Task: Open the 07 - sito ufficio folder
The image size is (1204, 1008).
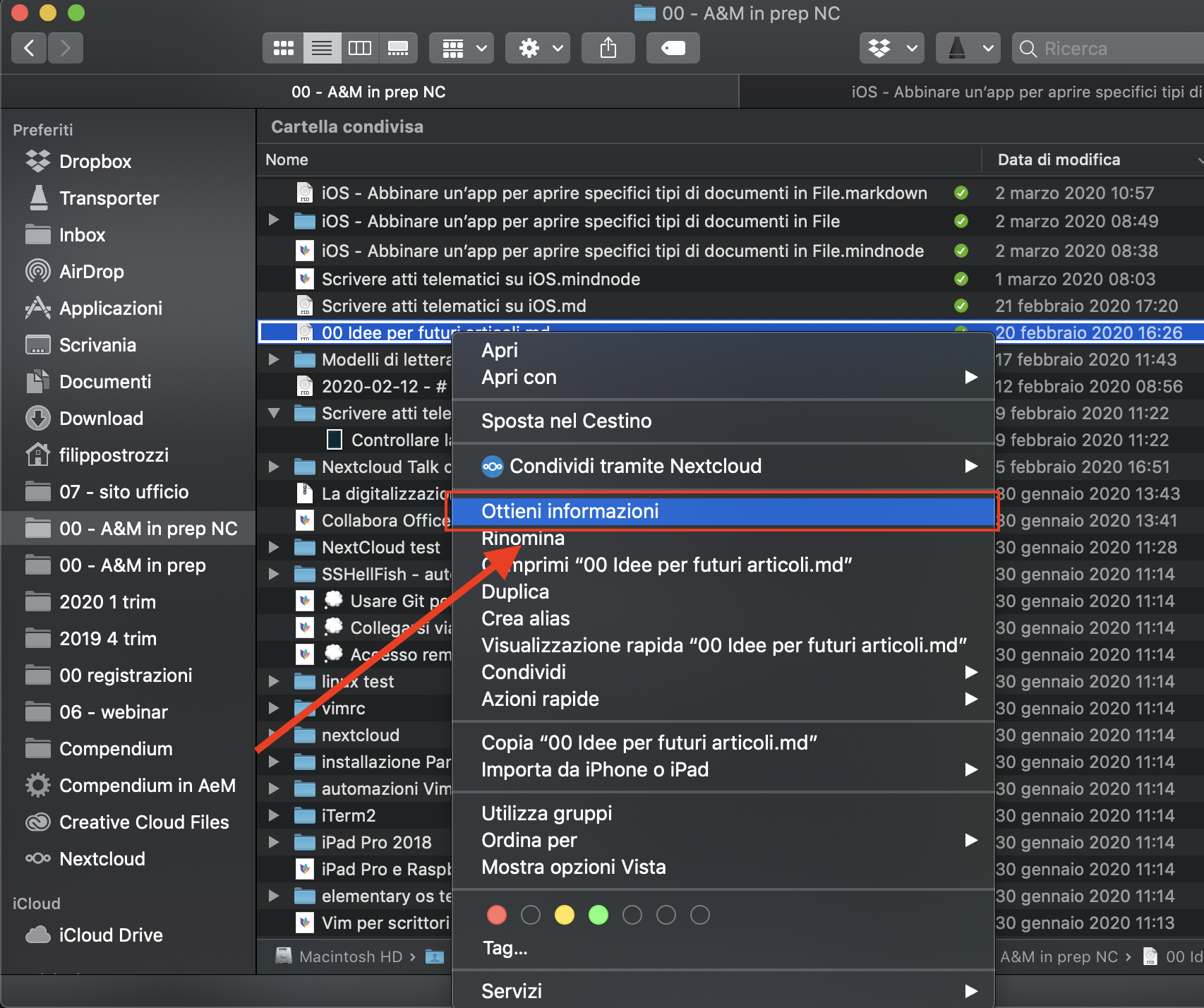Action: (x=124, y=492)
